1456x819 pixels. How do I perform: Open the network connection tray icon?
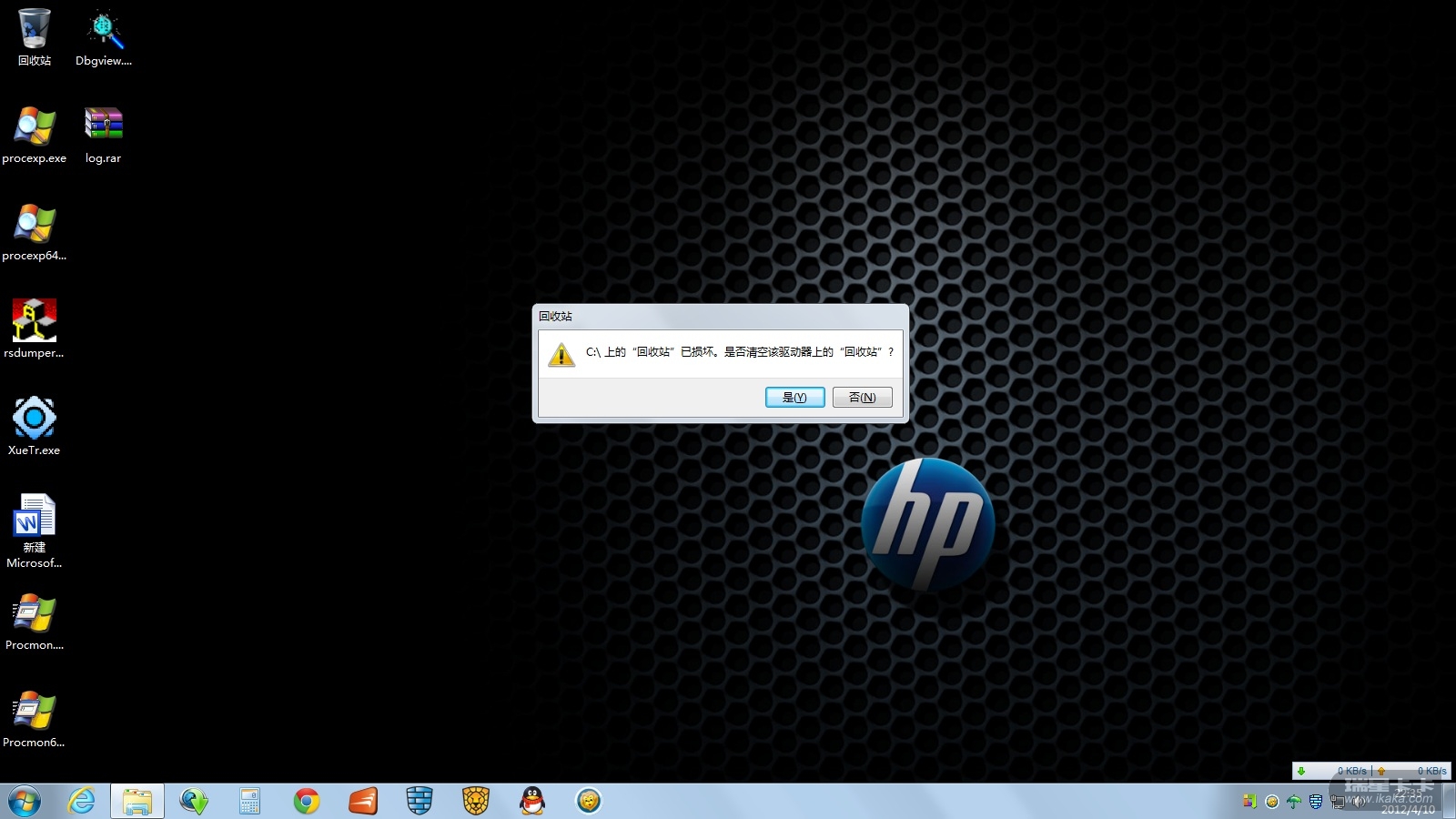point(1338,802)
